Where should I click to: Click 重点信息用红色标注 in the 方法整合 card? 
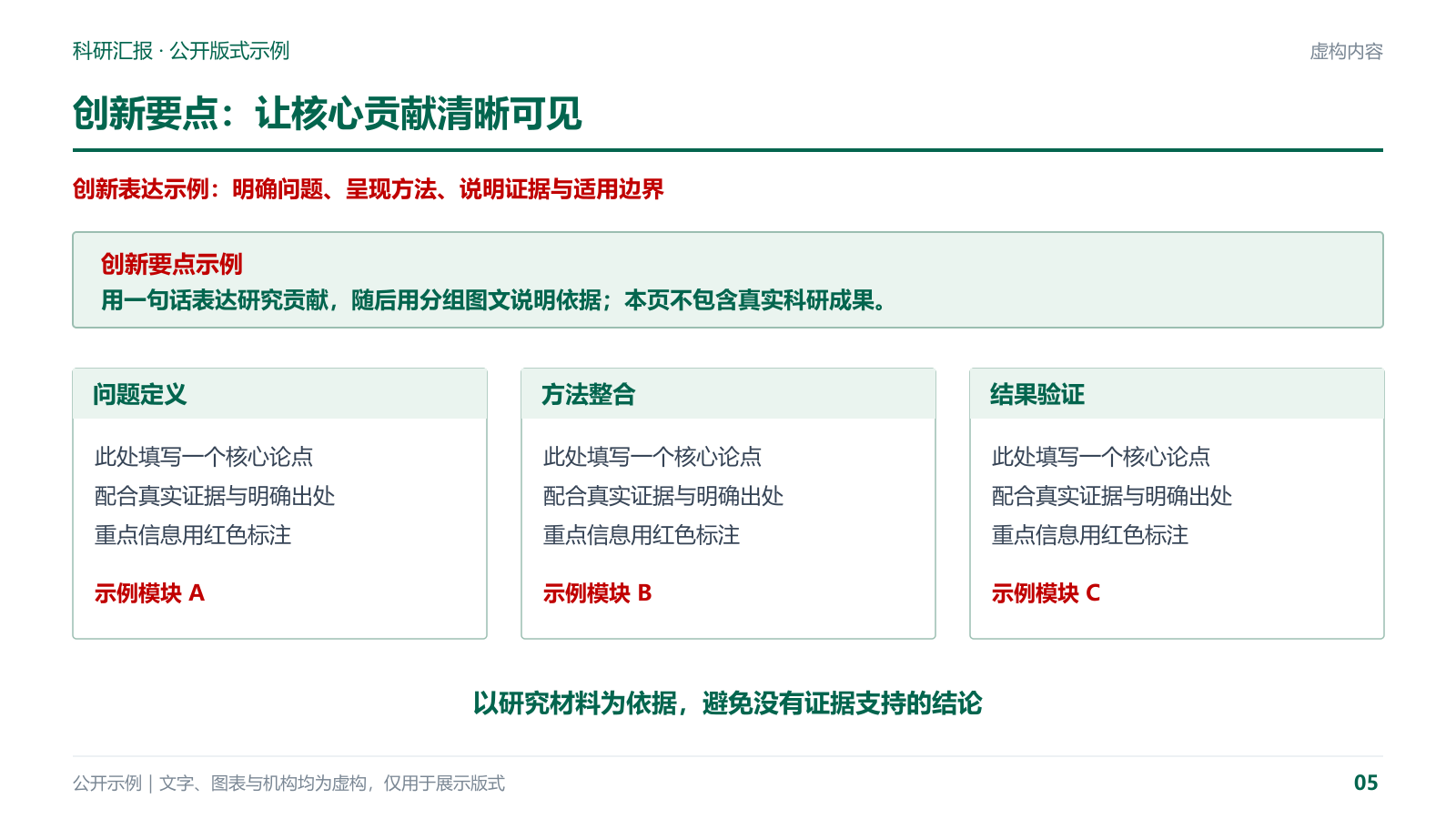[642, 535]
